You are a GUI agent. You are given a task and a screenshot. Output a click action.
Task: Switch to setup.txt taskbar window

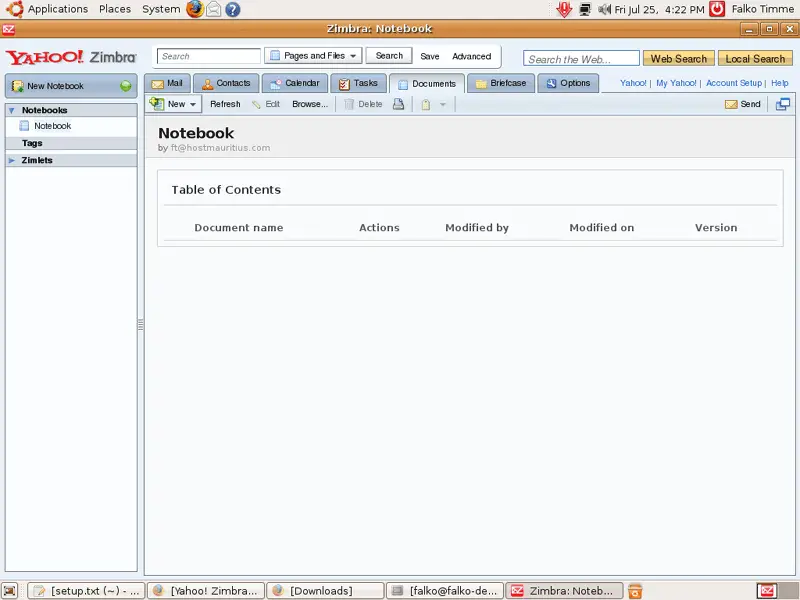86,591
